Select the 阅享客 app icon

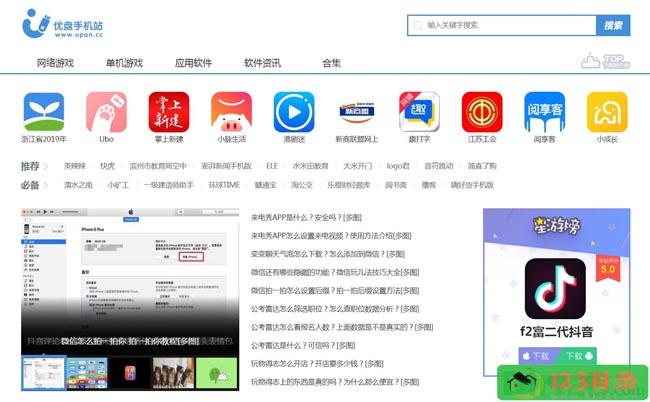[544, 112]
